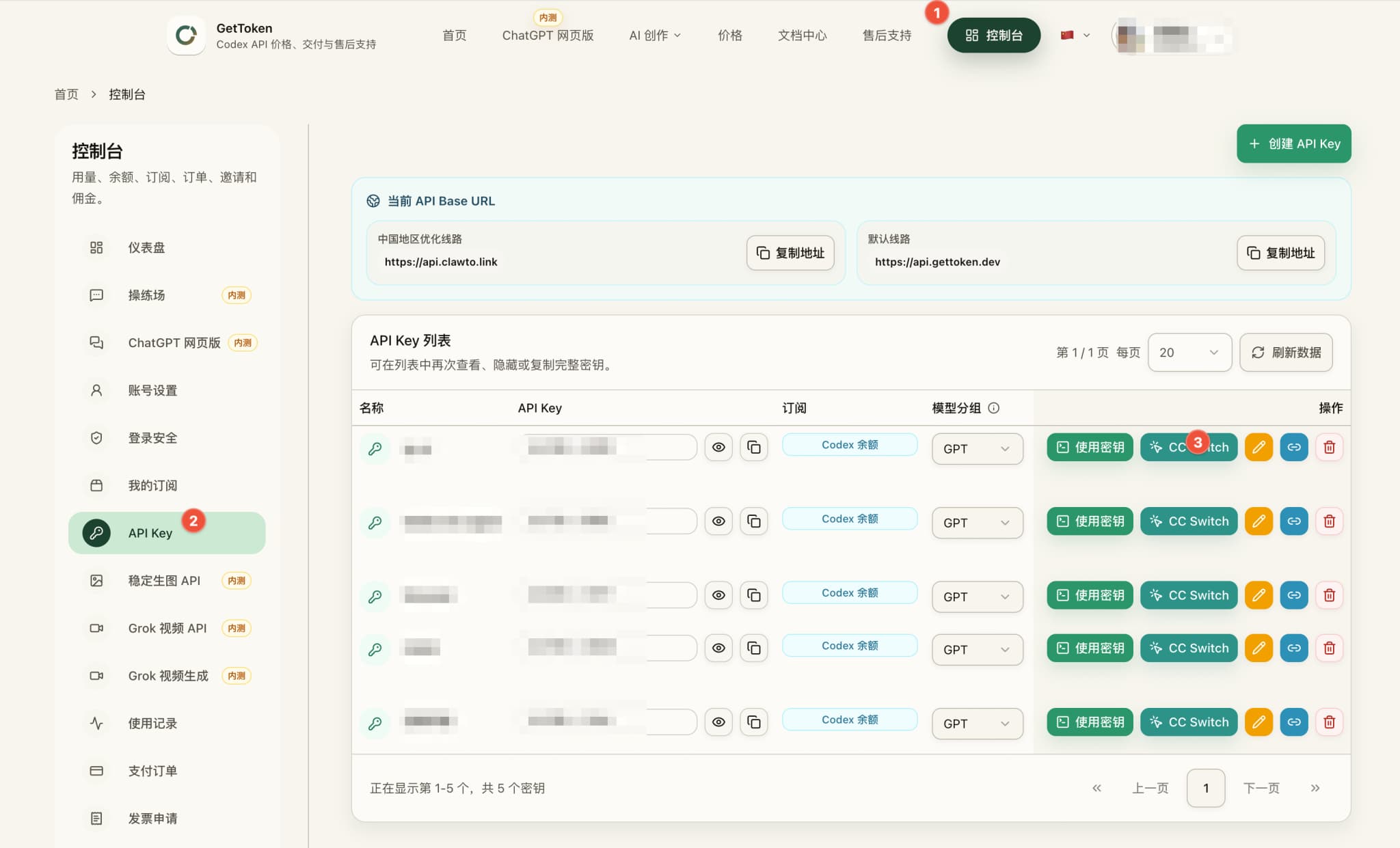Copy the third row's API key

(x=754, y=595)
